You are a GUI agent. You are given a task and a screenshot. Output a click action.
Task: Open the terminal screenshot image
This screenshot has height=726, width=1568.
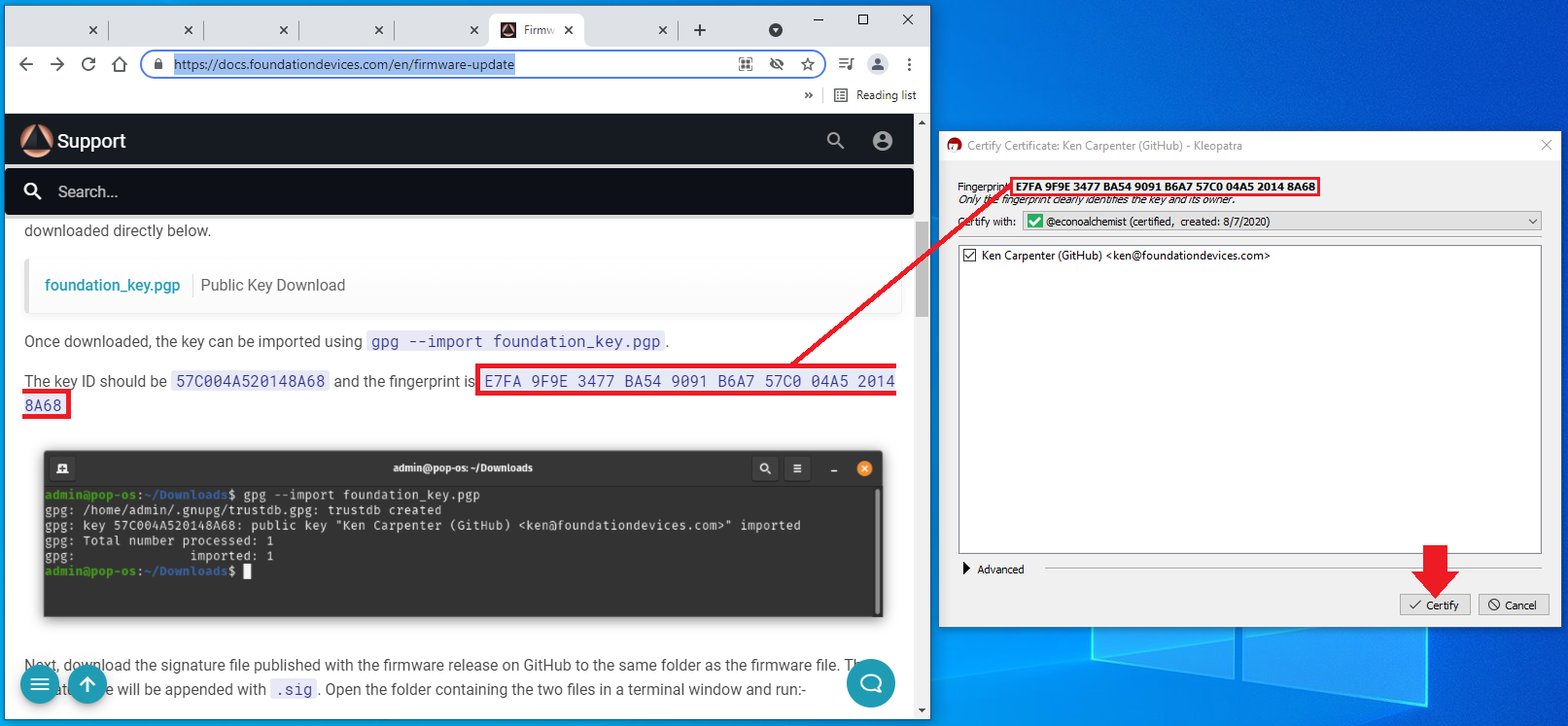[x=463, y=534]
